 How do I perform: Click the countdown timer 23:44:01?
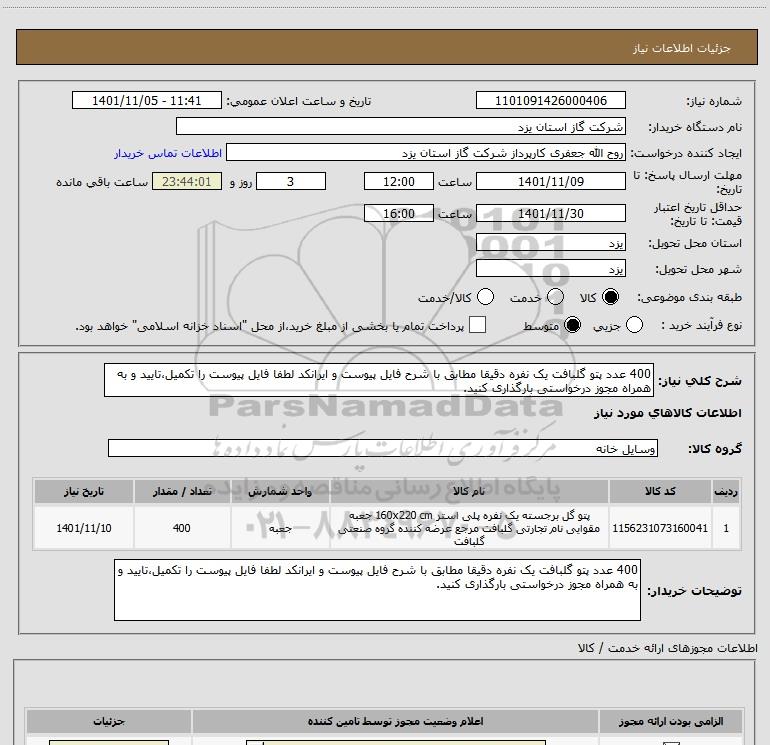pos(187,181)
